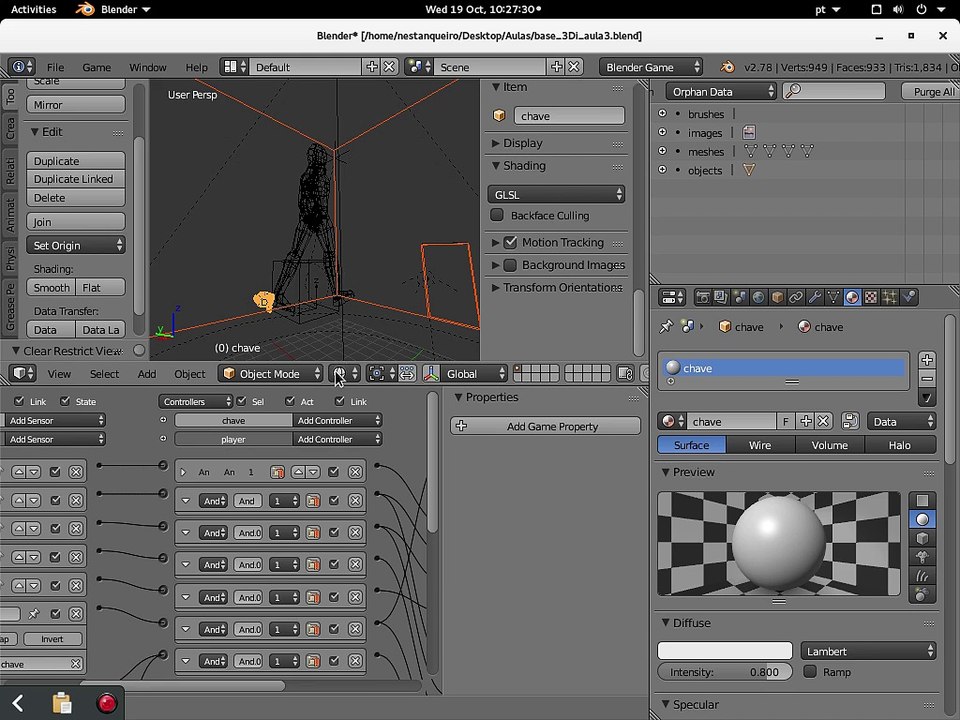Open the Orphan Data display mode dropdown
The height and width of the screenshot is (720, 960).
pos(721,92)
